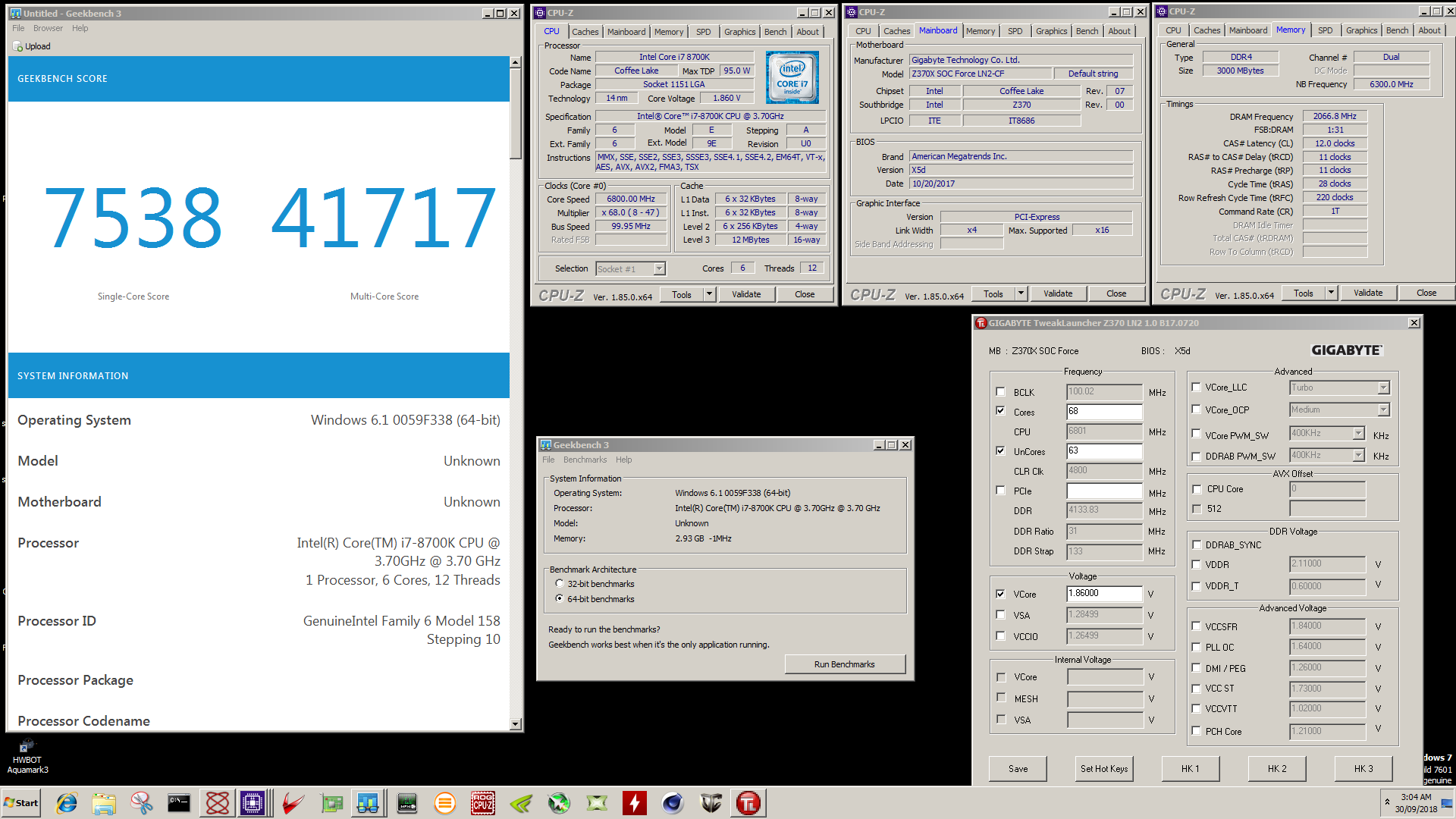Click the Geekbench results scrollbar thumb
The height and width of the screenshot is (819, 1456).
click(x=516, y=114)
